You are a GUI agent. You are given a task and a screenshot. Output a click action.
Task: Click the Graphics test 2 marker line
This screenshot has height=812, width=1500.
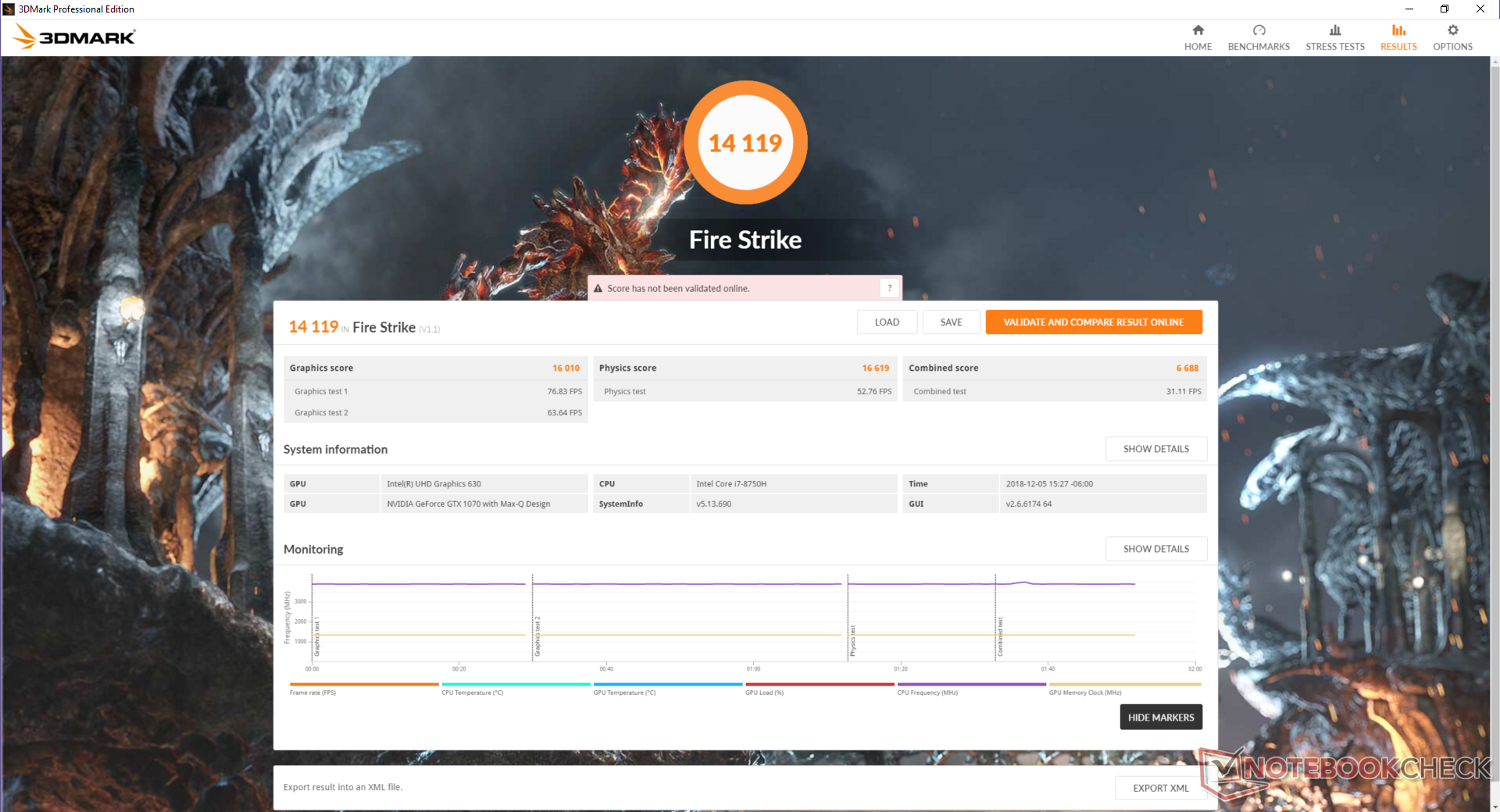533,618
